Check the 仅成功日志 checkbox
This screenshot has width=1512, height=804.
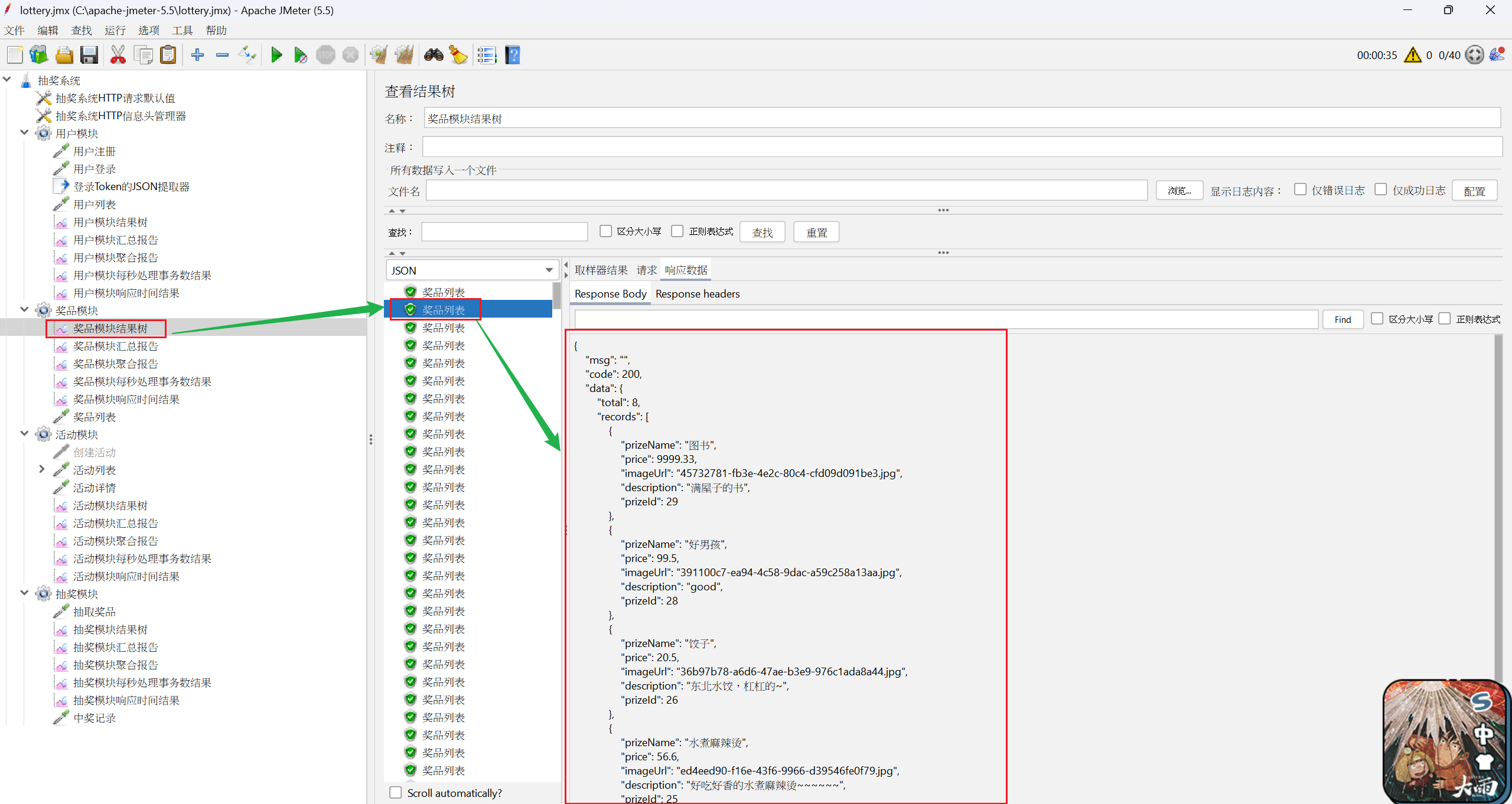click(x=1380, y=189)
